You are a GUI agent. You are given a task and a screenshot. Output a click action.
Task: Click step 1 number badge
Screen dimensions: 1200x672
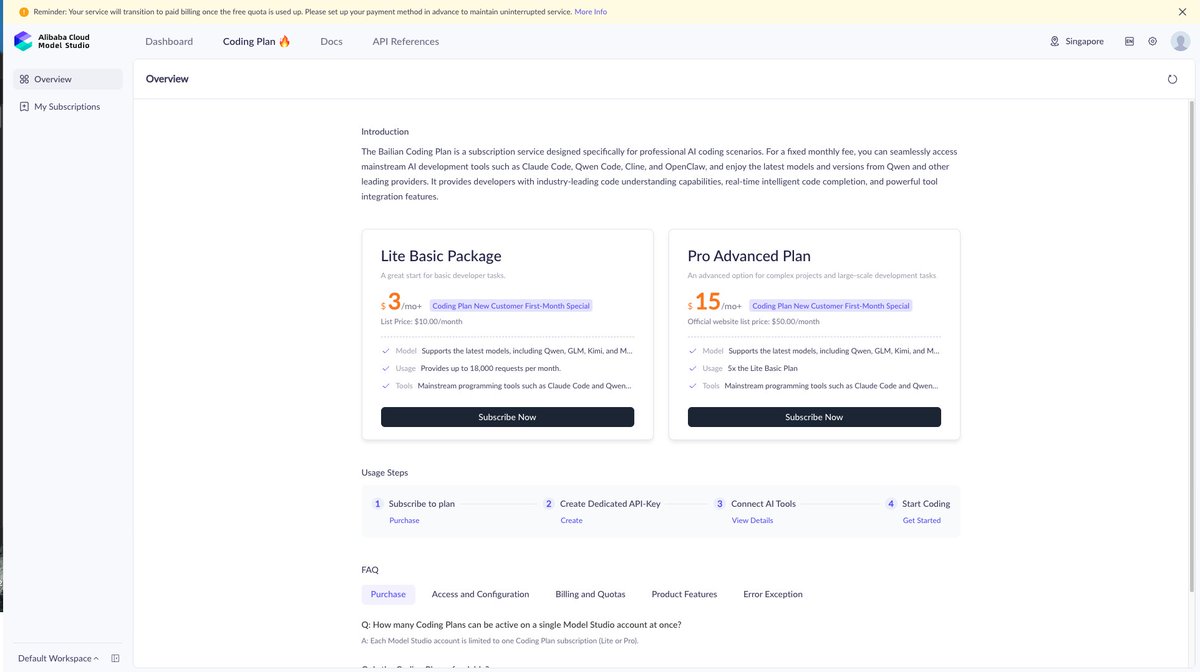pos(377,504)
